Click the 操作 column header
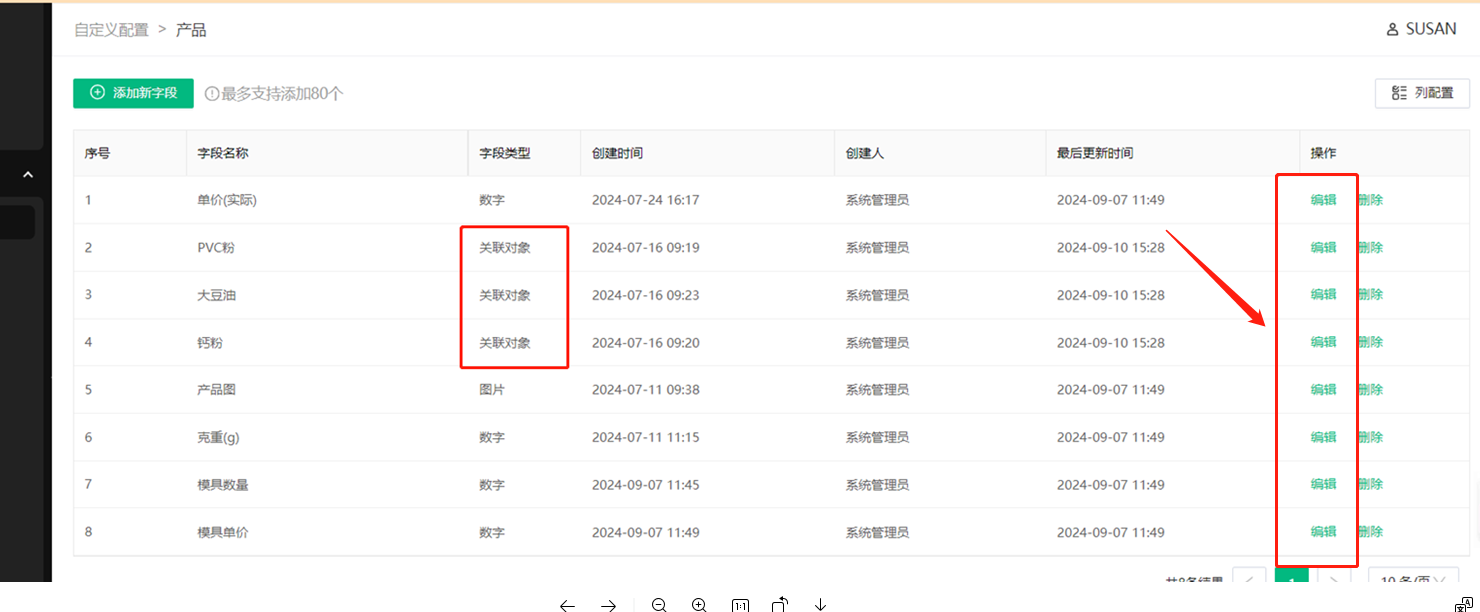Viewport: 1480px width, 612px height. [1323, 153]
